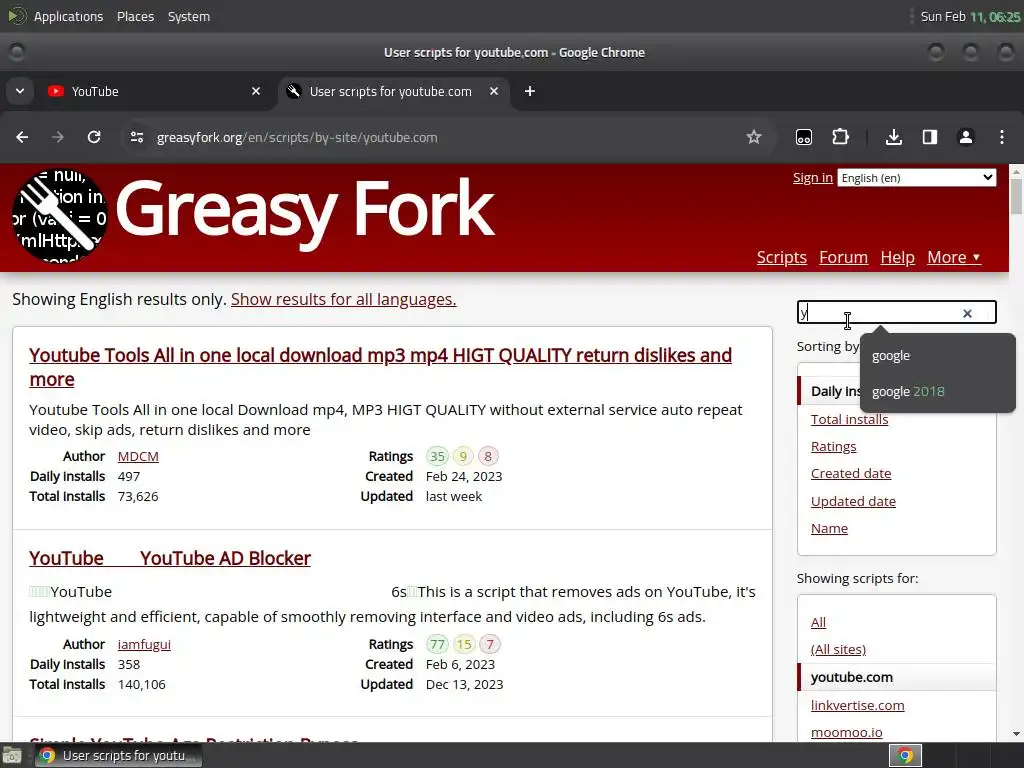Open the Applications menu
1024x768 pixels.
pyautogui.click(x=68, y=16)
